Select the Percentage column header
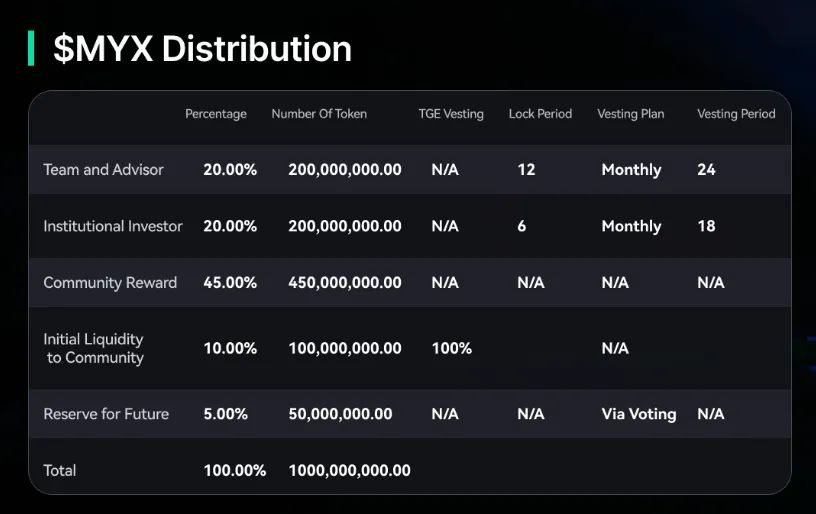This screenshot has height=514, width=816. click(215, 114)
